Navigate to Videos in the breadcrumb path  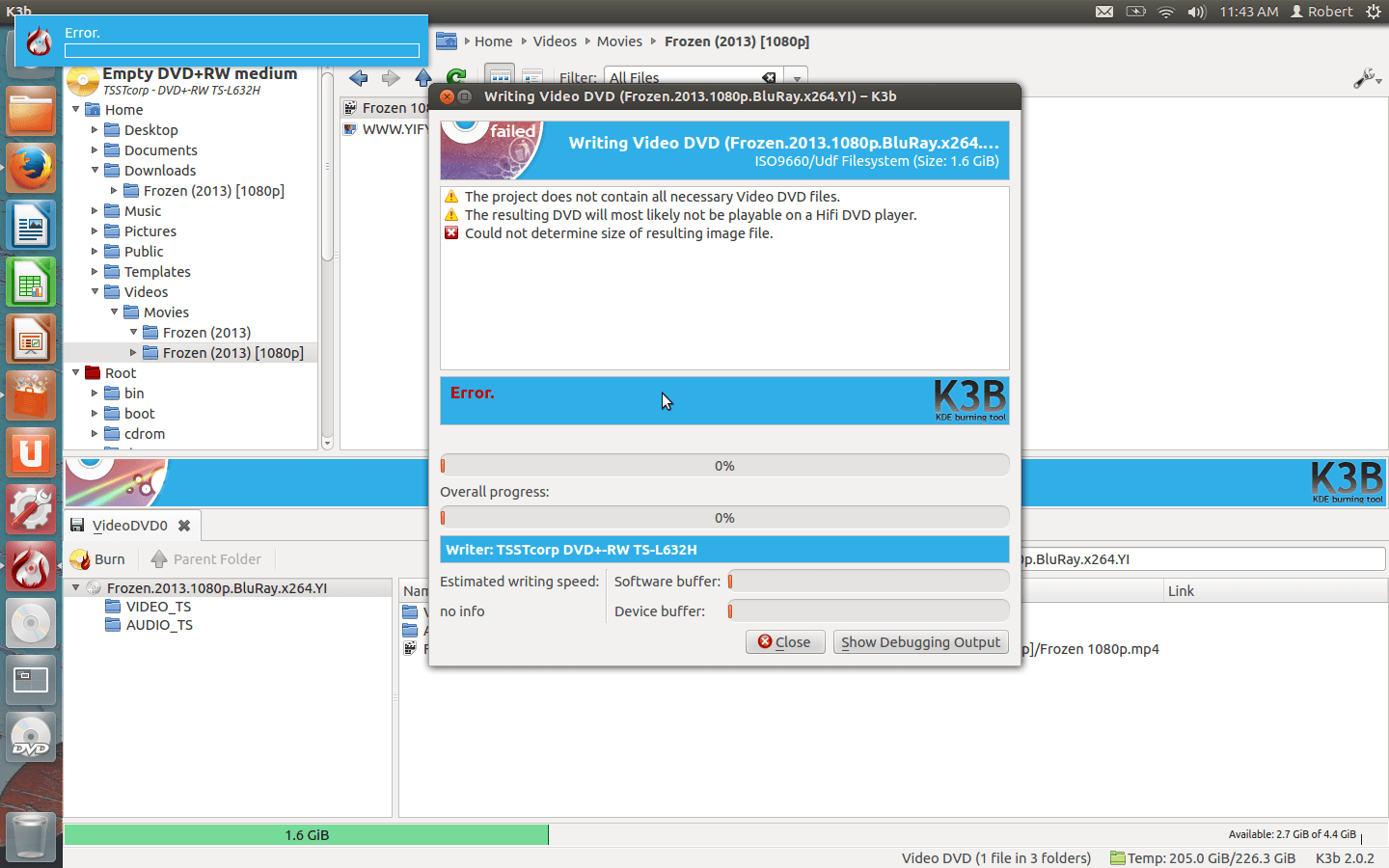pos(555,41)
